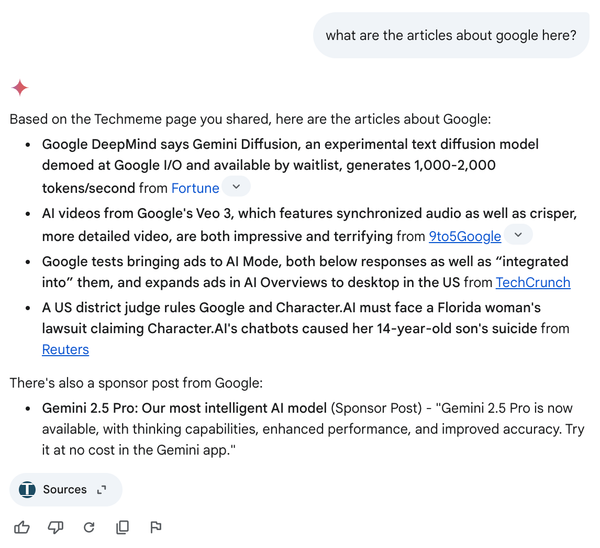Open the Reuters link
This screenshot has height=548, width=600.
click(x=65, y=349)
